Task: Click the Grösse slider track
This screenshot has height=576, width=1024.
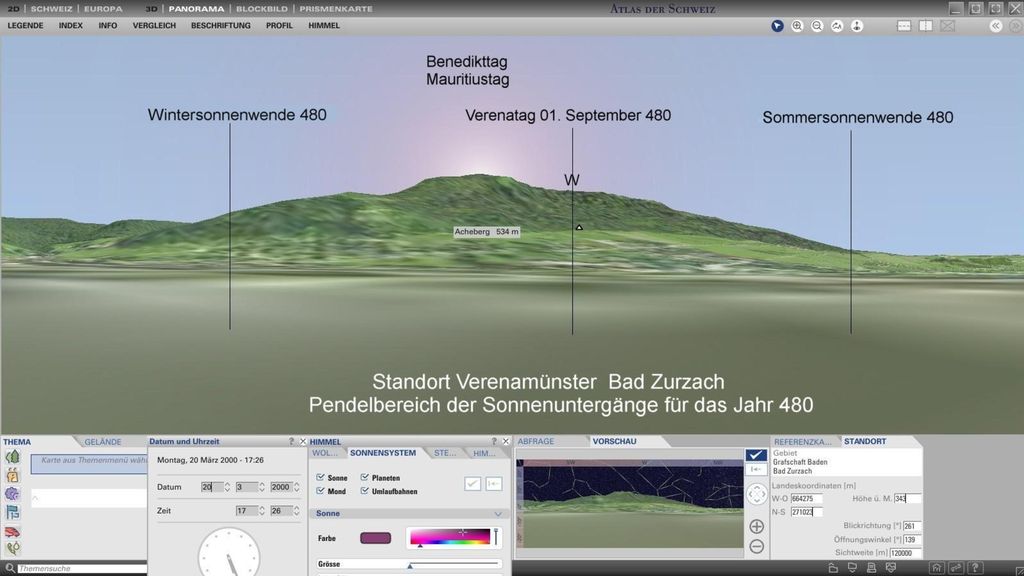Action: [x=455, y=564]
